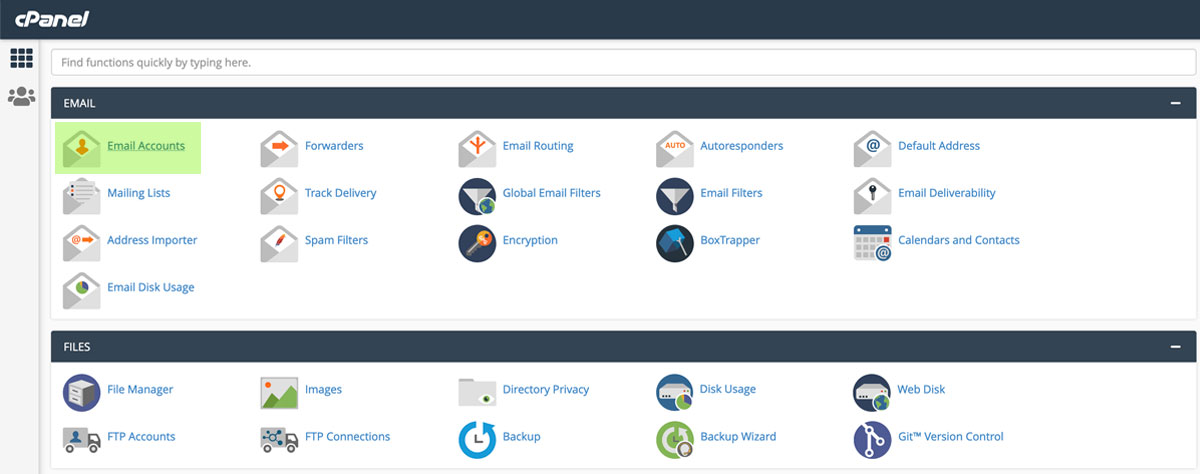Click the Web Disk drive icon

click(x=872, y=392)
